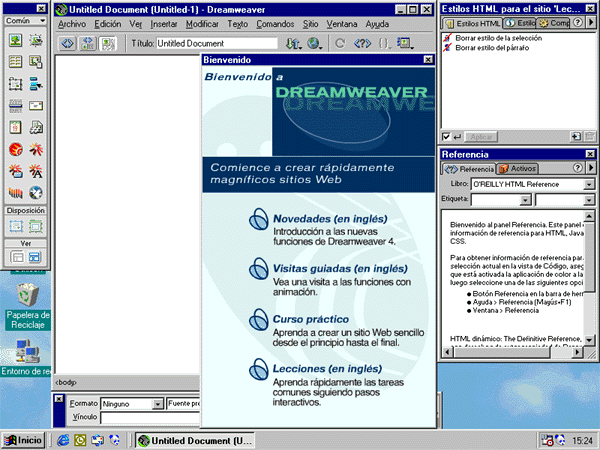600x450 pixels.
Task: Insert a Server-Side Include object
Action: (36, 127)
